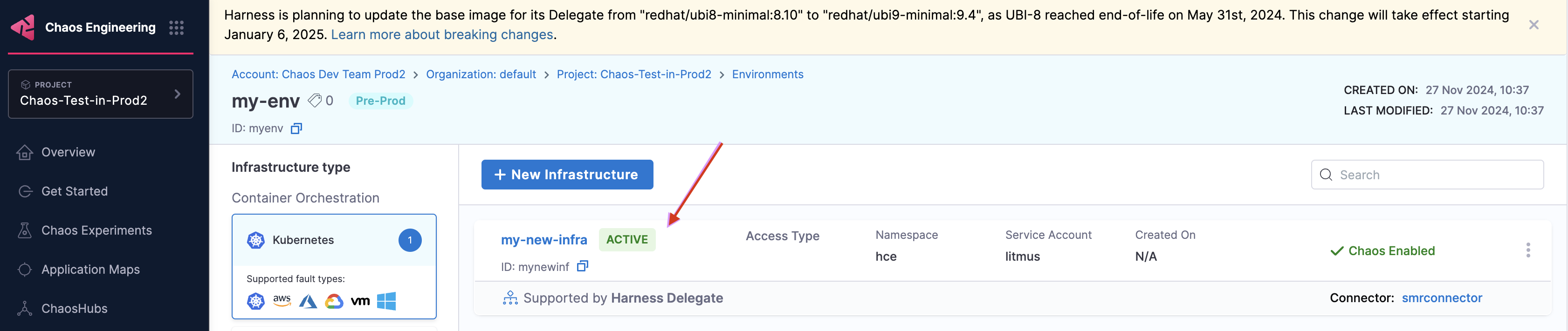Click the search magnifier icon
This screenshot has width=1568, height=331.
[1326, 175]
